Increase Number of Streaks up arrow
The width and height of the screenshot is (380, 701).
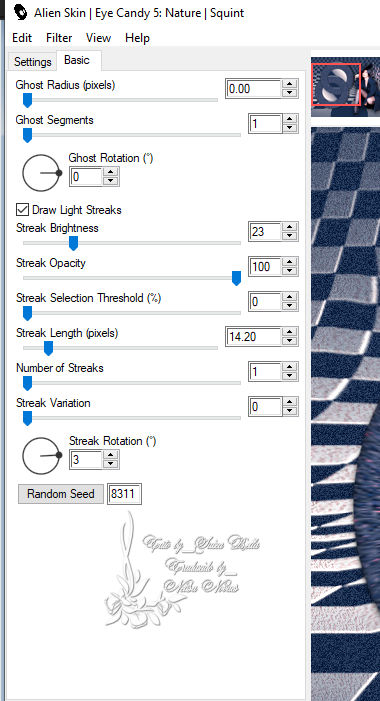pyautogui.click(x=290, y=367)
